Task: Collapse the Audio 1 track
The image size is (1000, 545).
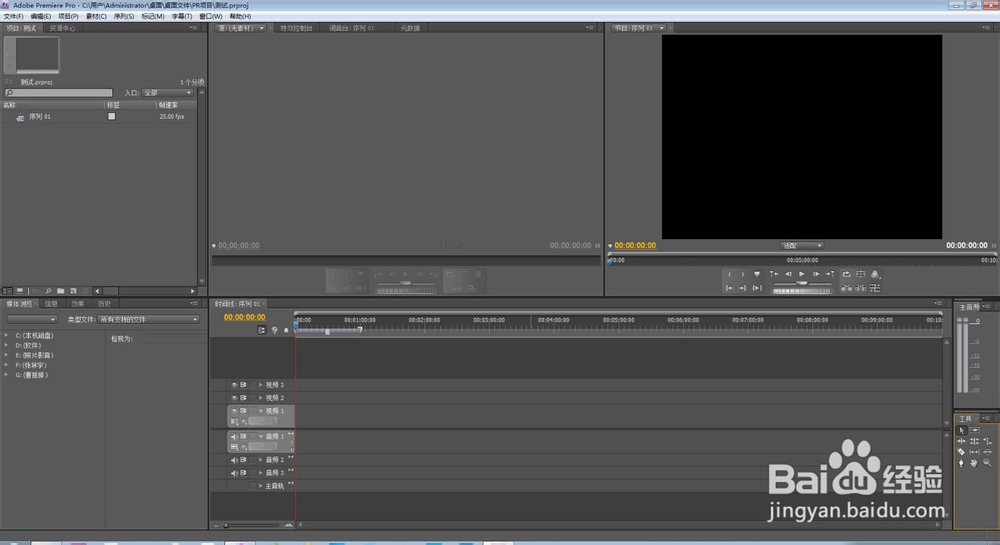Action: point(261,437)
